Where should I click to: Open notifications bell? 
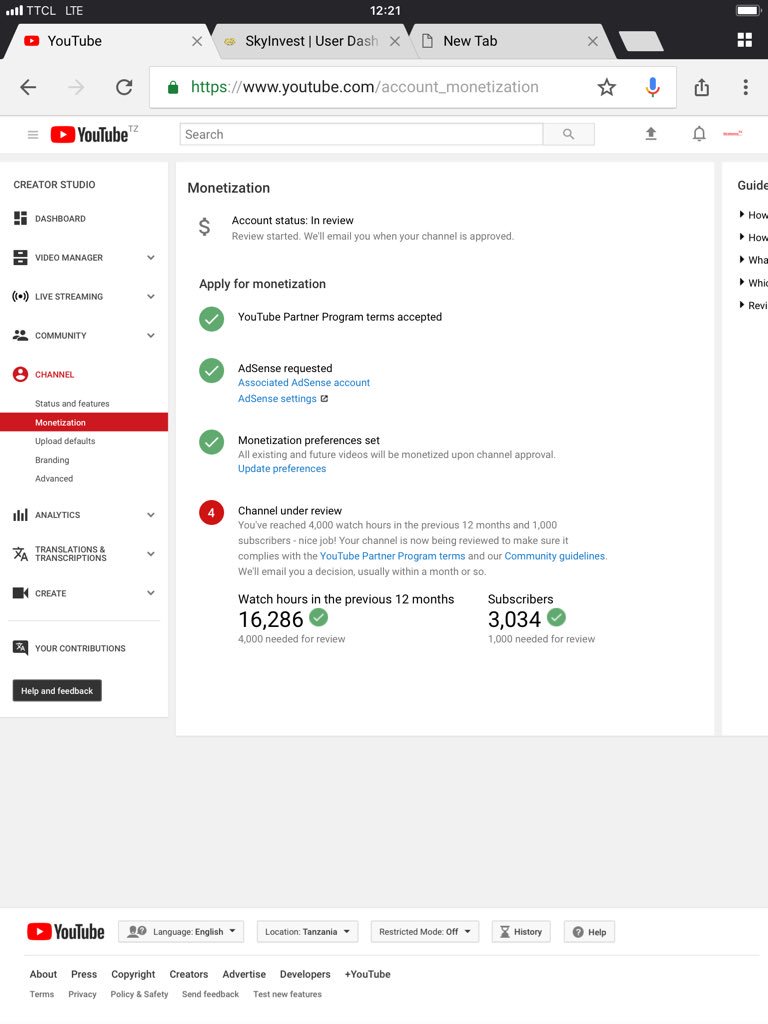click(699, 134)
